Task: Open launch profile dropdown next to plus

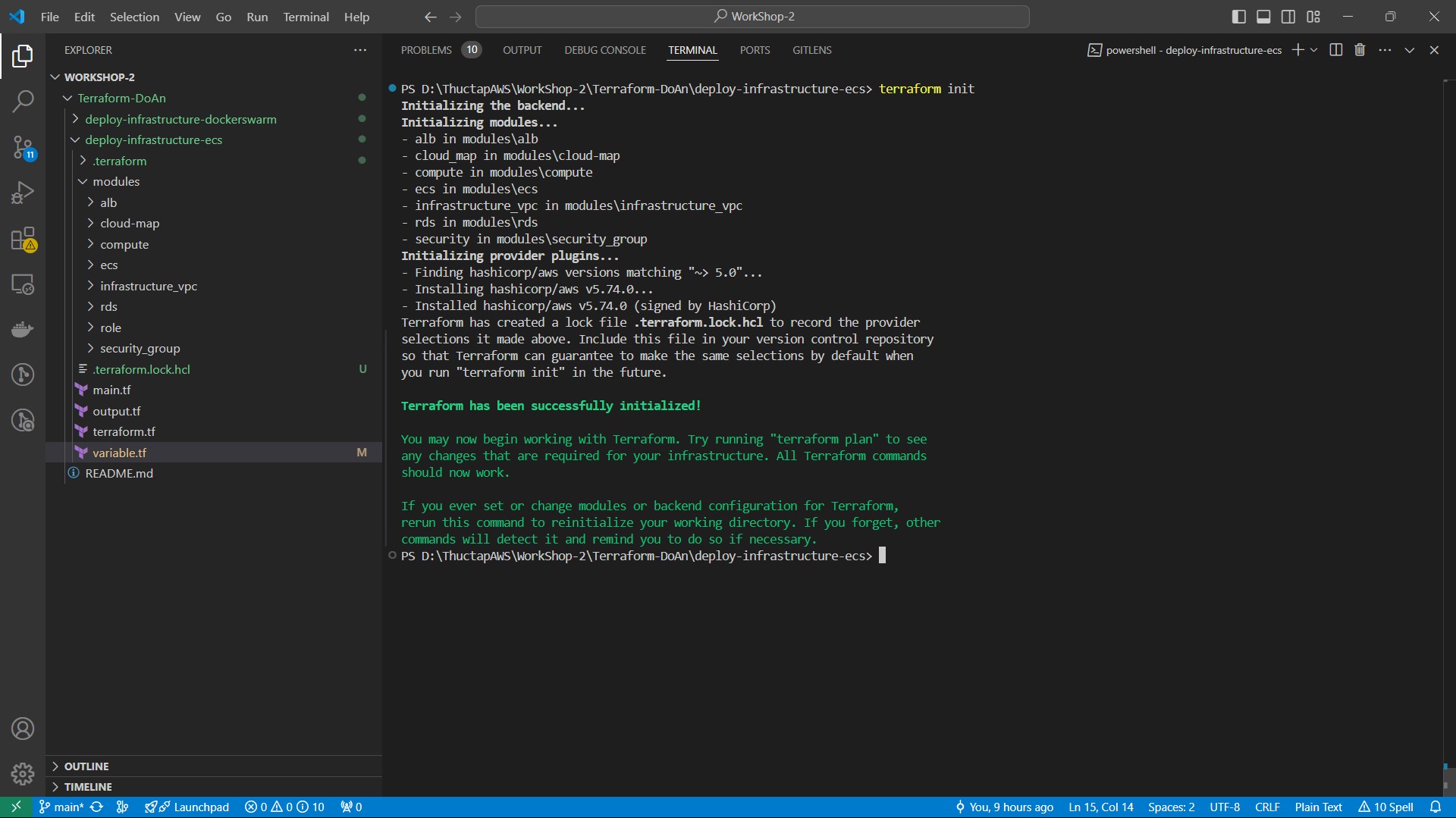Action: [1314, 50]
